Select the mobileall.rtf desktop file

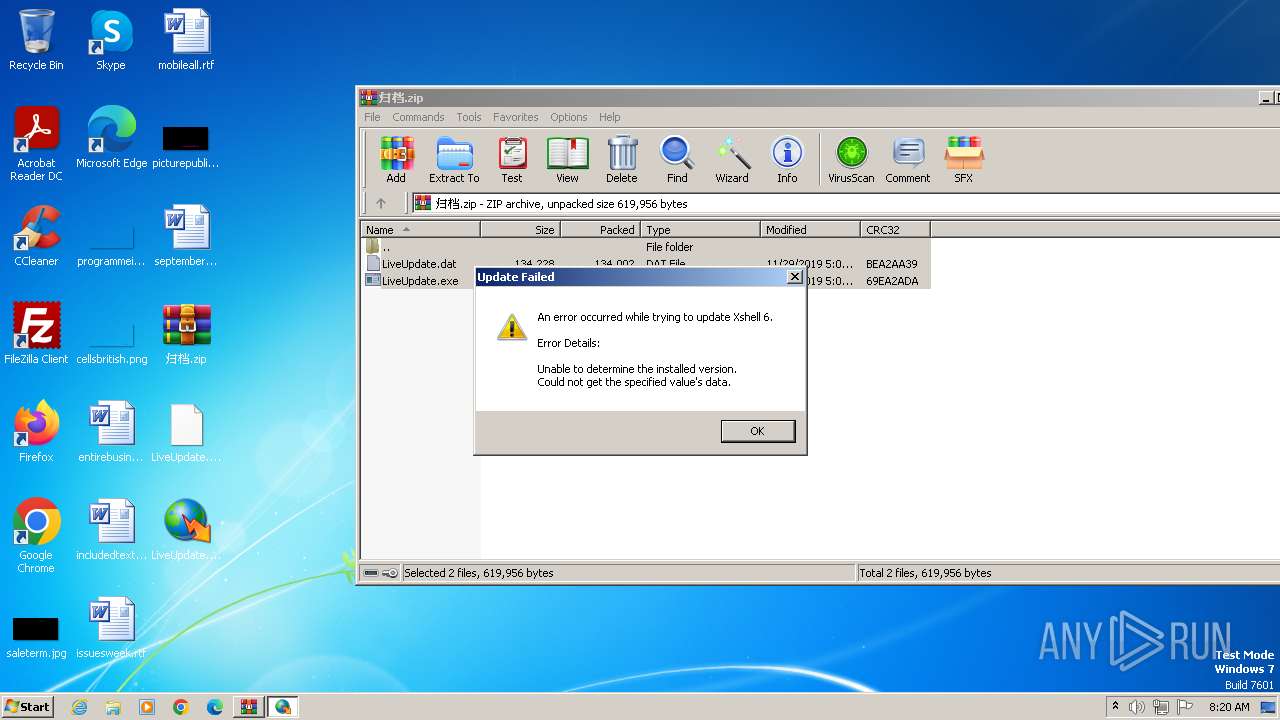(x=186, y=40)
